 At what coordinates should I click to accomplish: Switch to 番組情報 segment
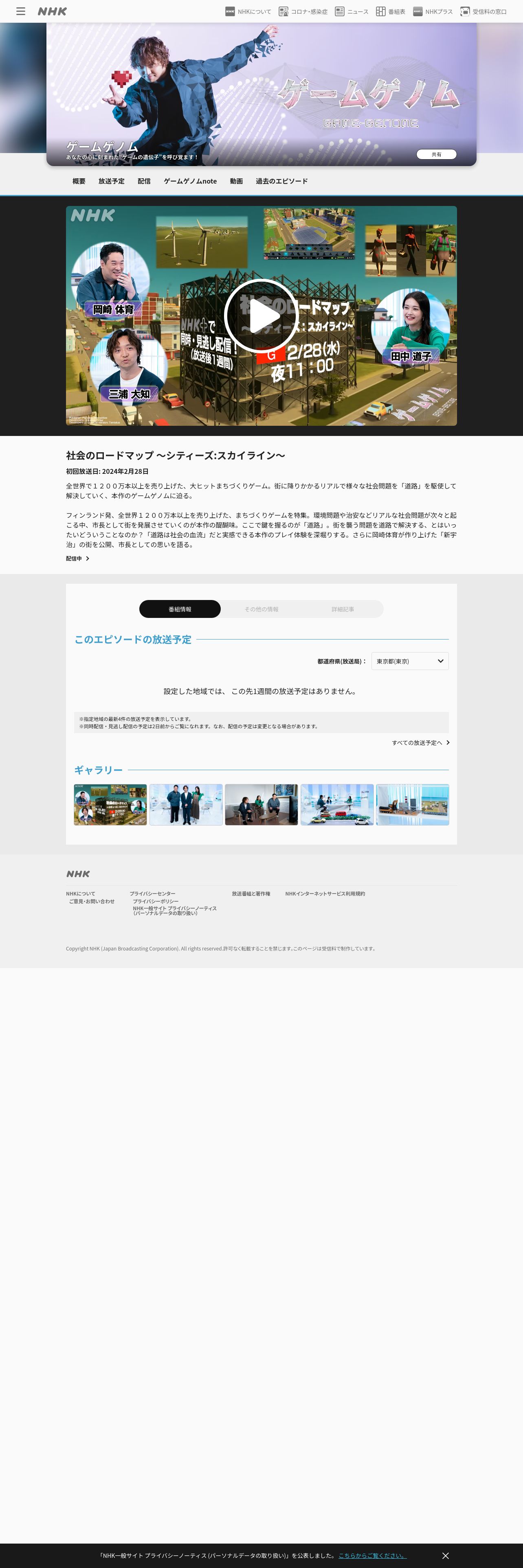(x=180, y=609)
